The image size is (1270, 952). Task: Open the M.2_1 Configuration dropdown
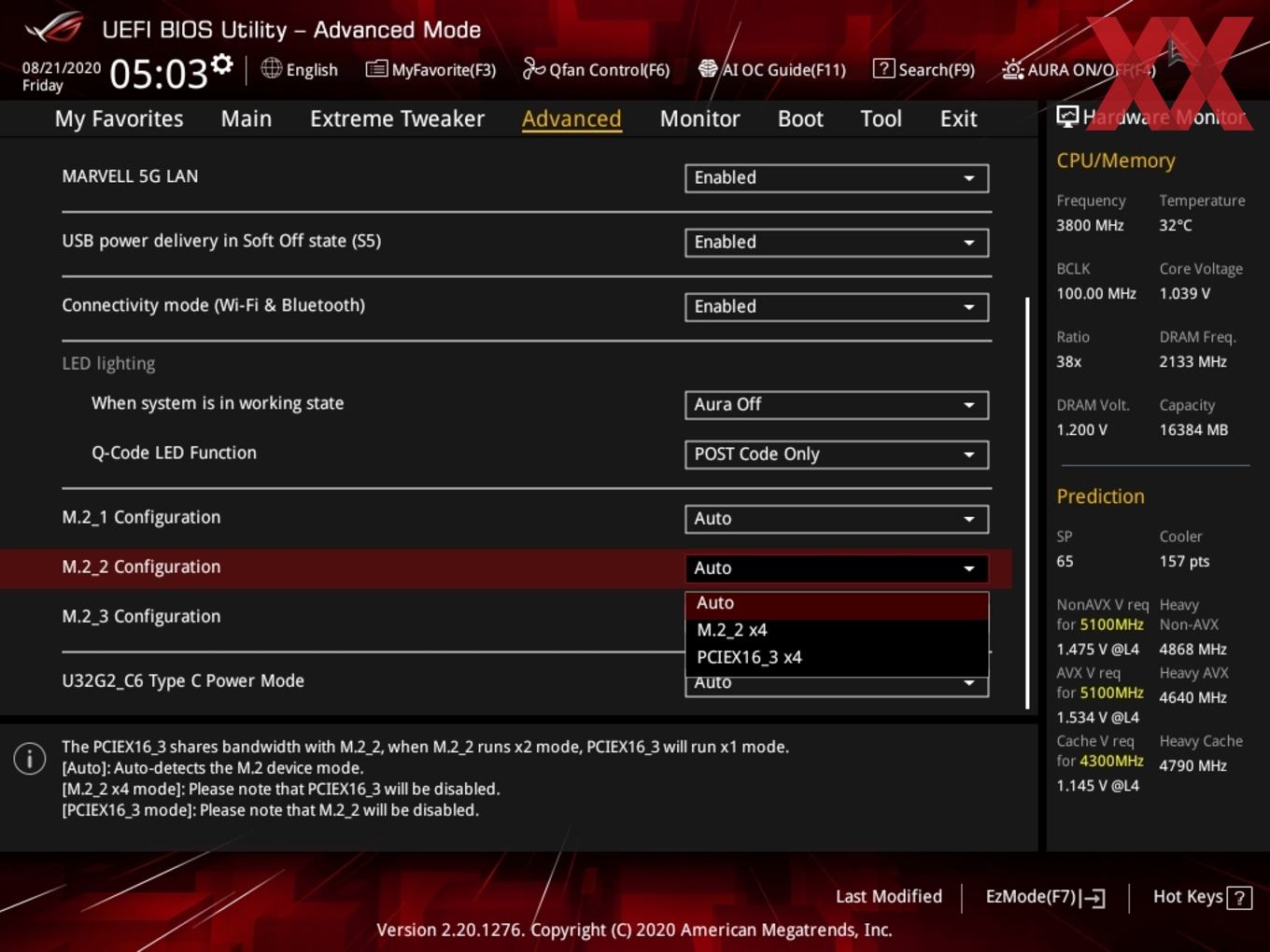tap(837, 519)
